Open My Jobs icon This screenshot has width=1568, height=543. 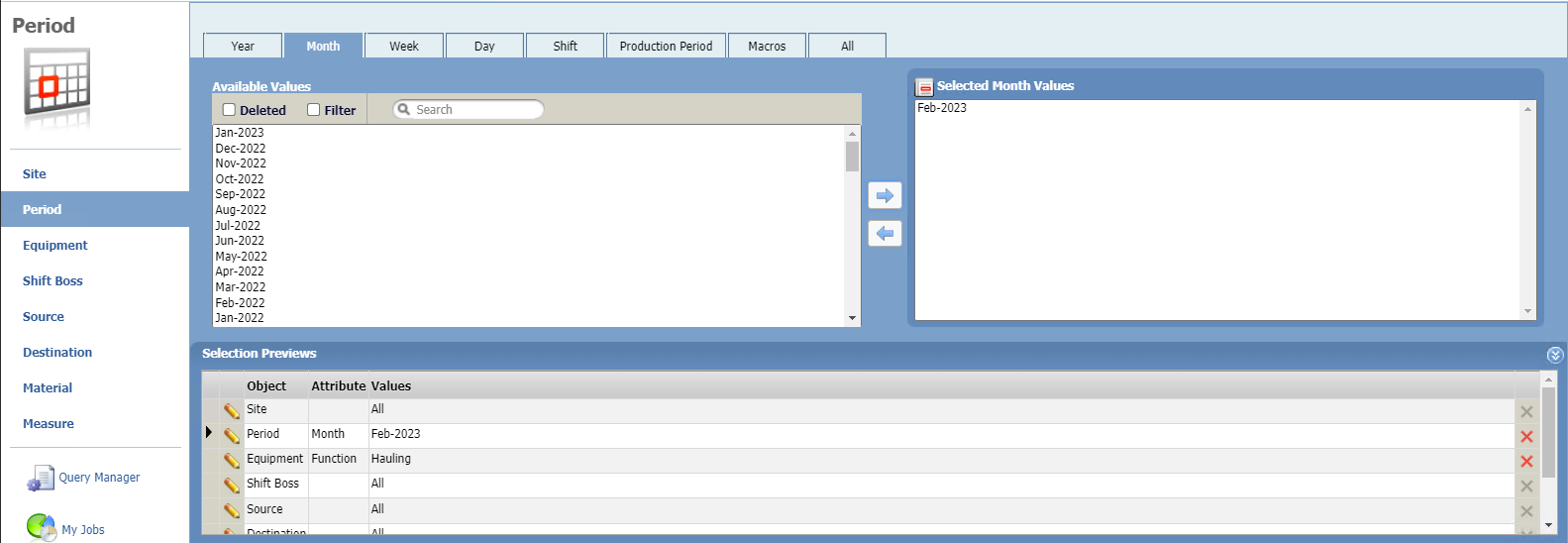click(x=41, y=527)
